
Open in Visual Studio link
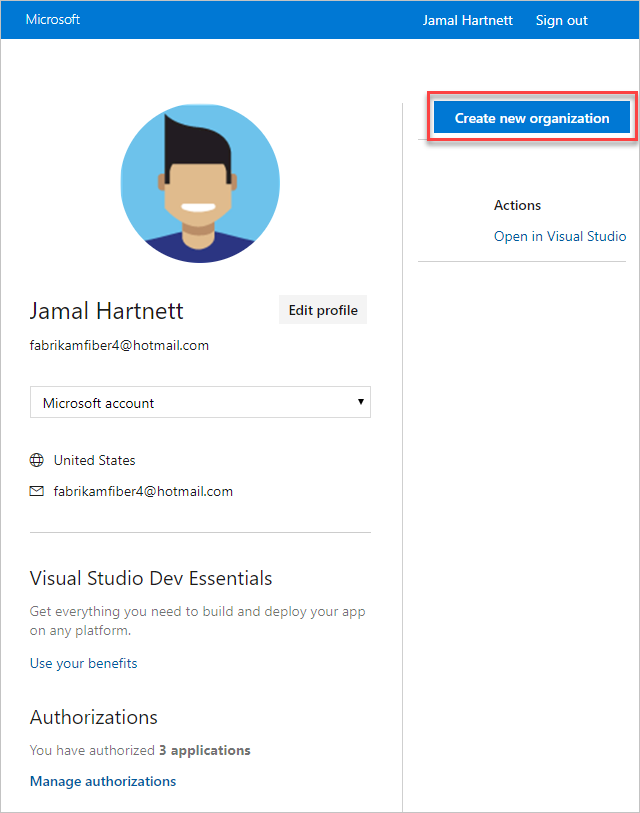pos(559,236)
